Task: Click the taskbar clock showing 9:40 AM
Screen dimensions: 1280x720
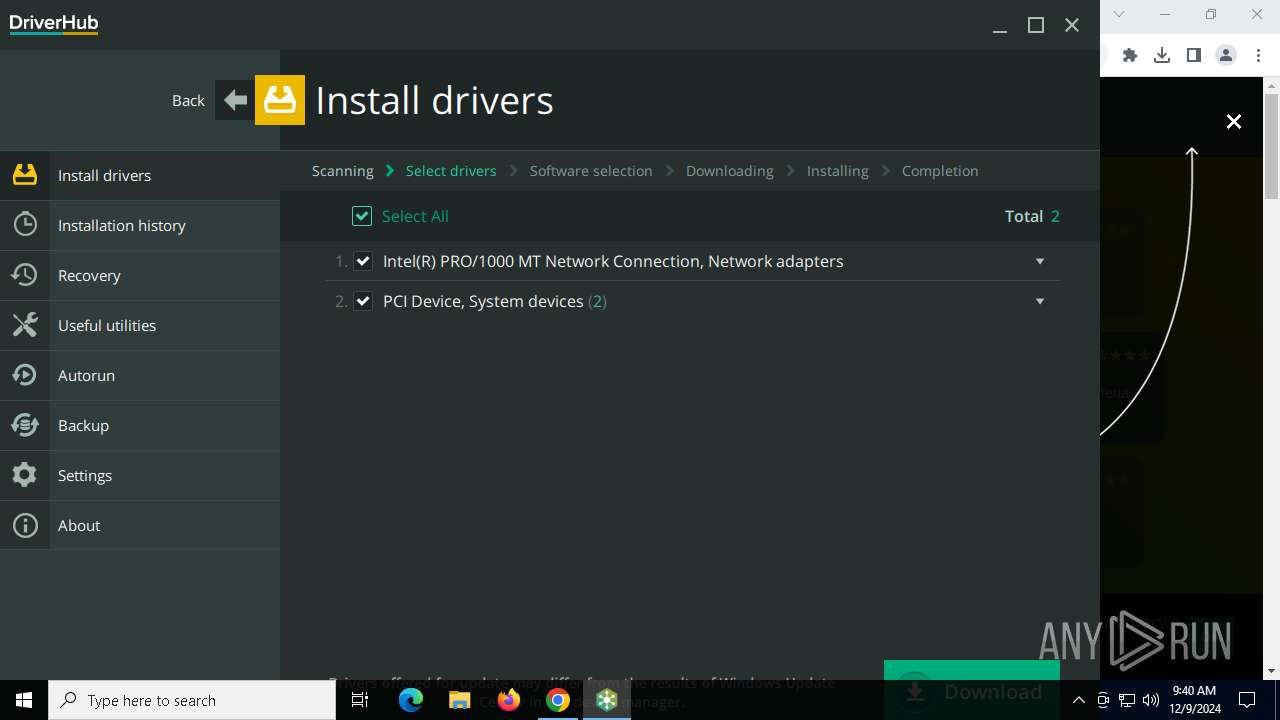Action: click(1196, 700)
